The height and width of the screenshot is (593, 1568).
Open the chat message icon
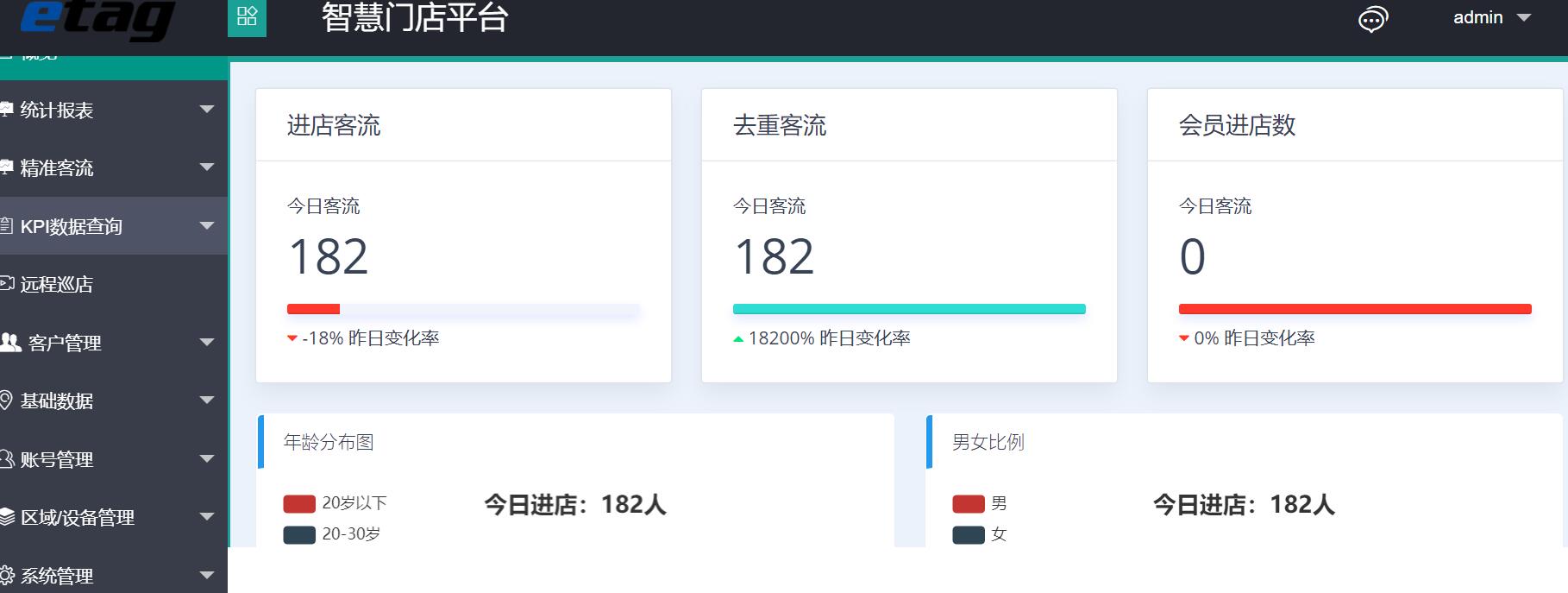point(1372,18)
